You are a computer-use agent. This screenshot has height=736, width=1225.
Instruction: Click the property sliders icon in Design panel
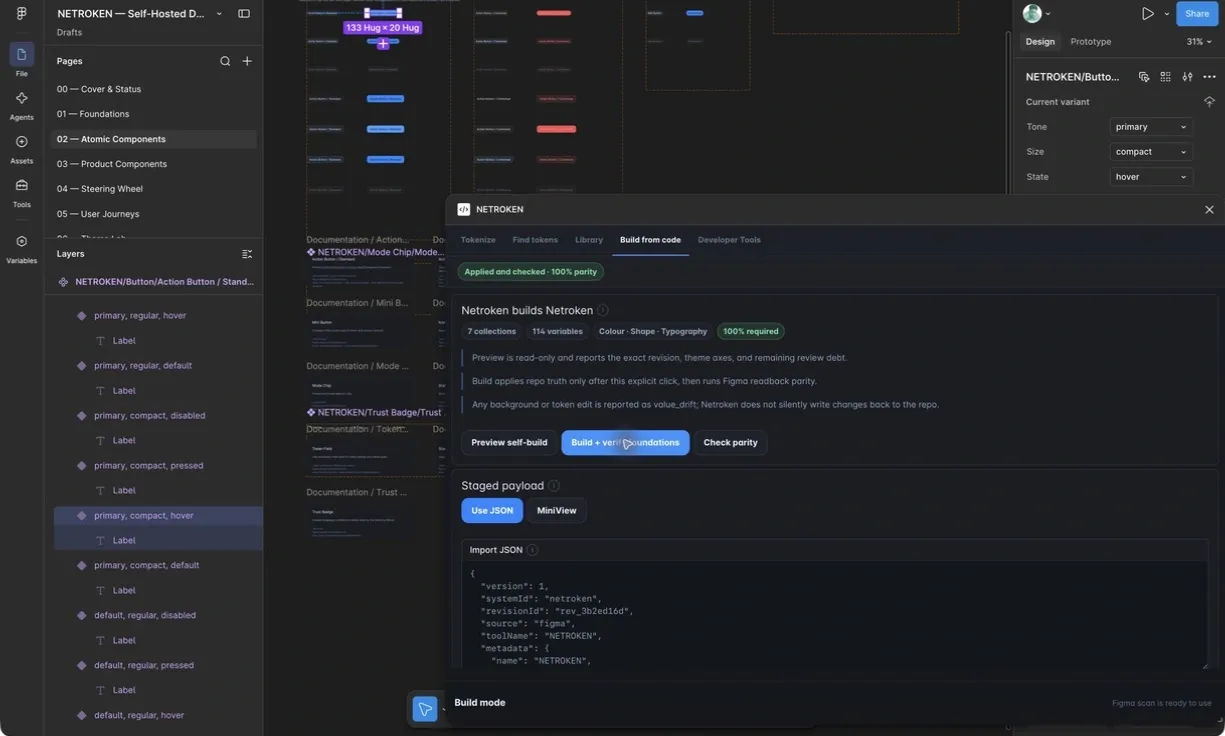(1187, 77)
